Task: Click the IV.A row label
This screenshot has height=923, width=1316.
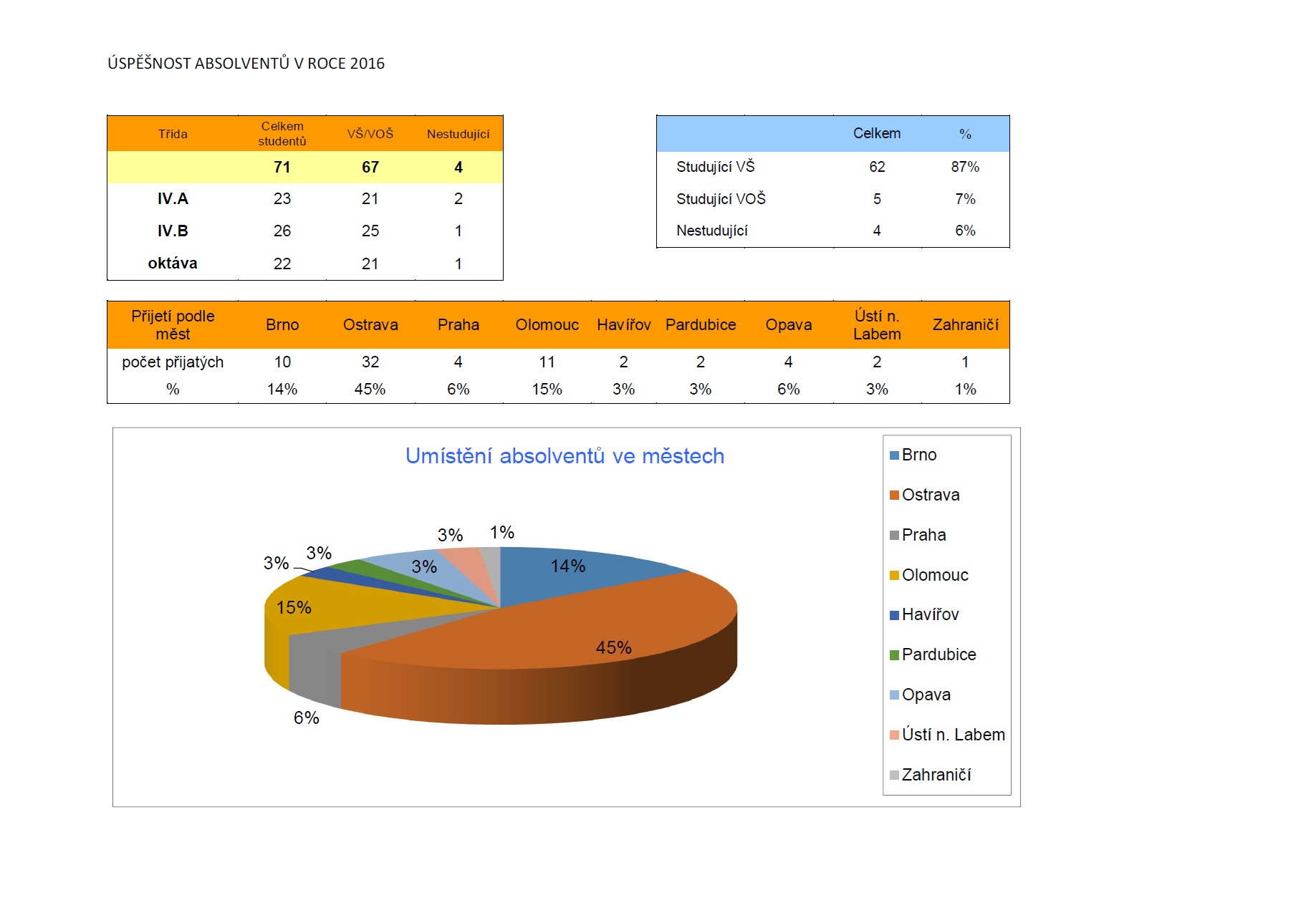Action: (172, 198)
